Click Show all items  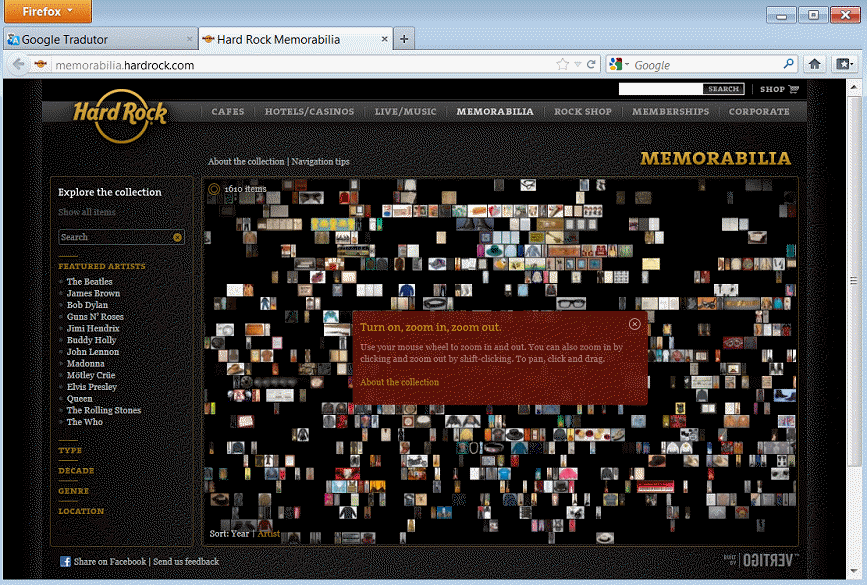click(87, 212)
